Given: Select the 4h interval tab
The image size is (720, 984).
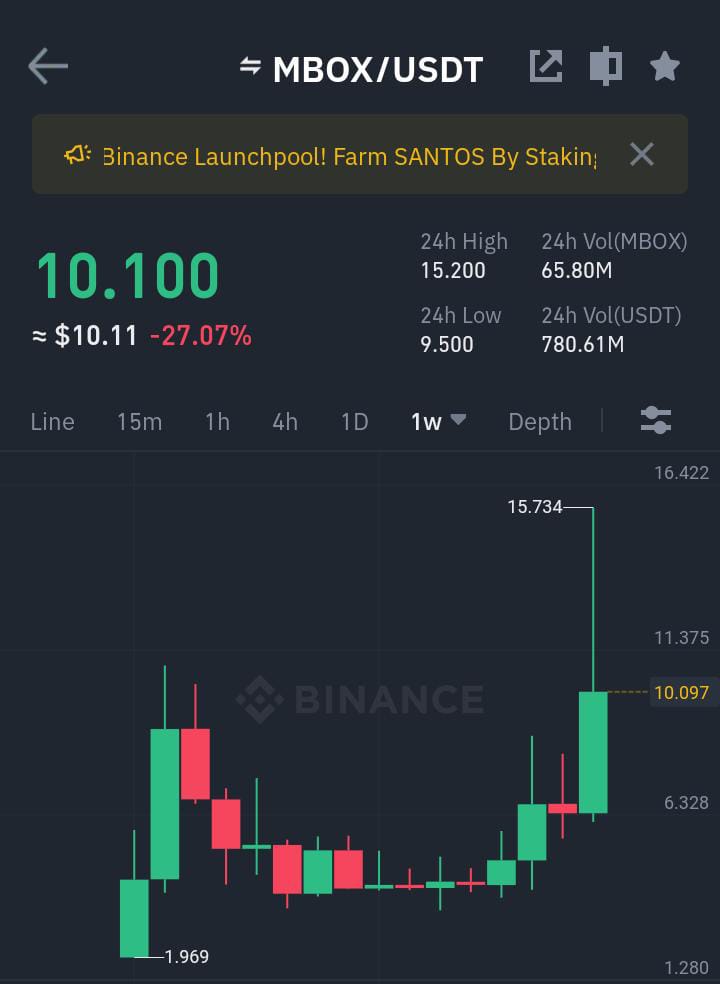Looking at the screenshot, I should [285, 422].
